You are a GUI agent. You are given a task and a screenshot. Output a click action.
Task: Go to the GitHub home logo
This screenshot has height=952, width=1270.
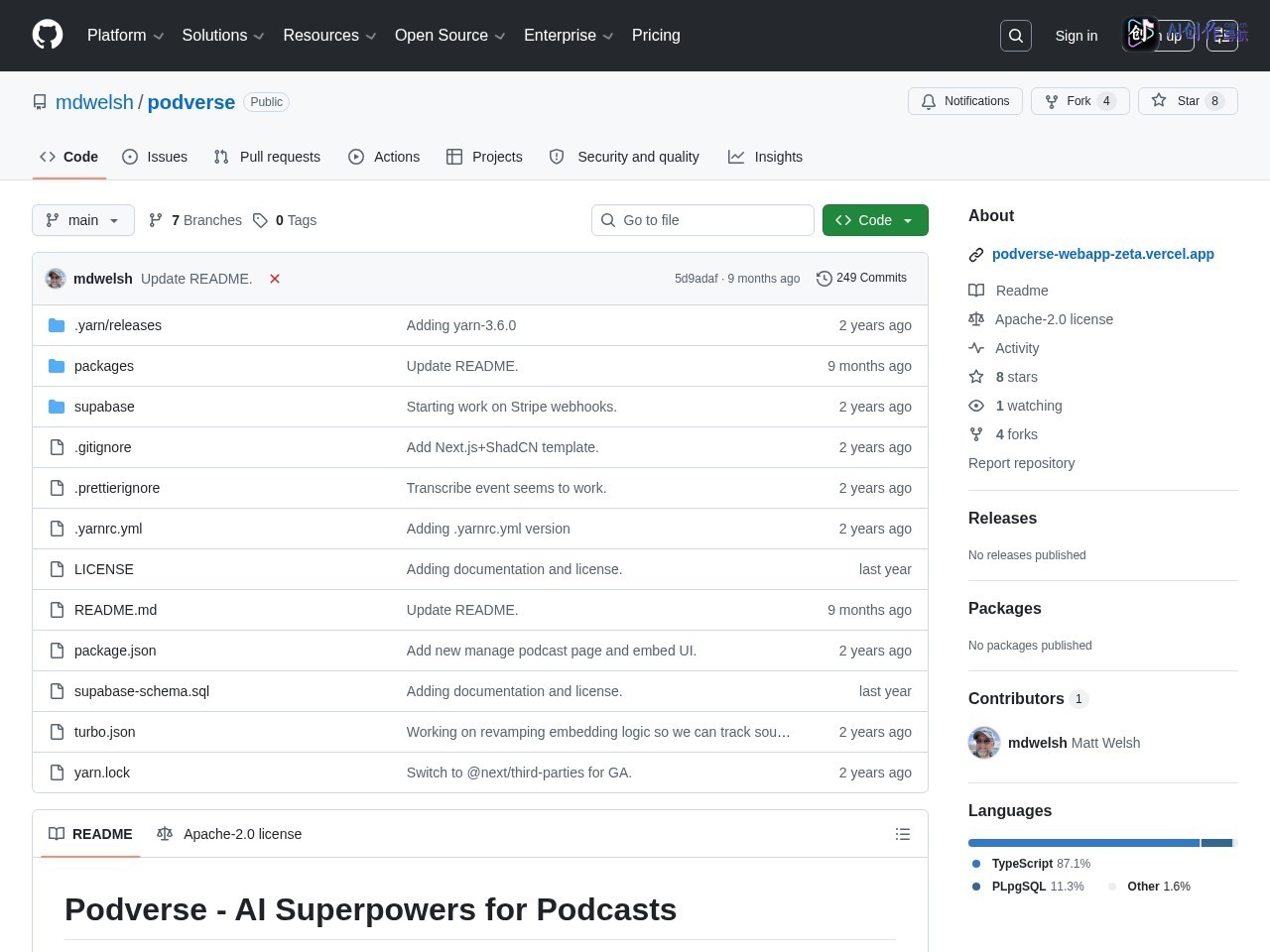[x=48, y=35]
